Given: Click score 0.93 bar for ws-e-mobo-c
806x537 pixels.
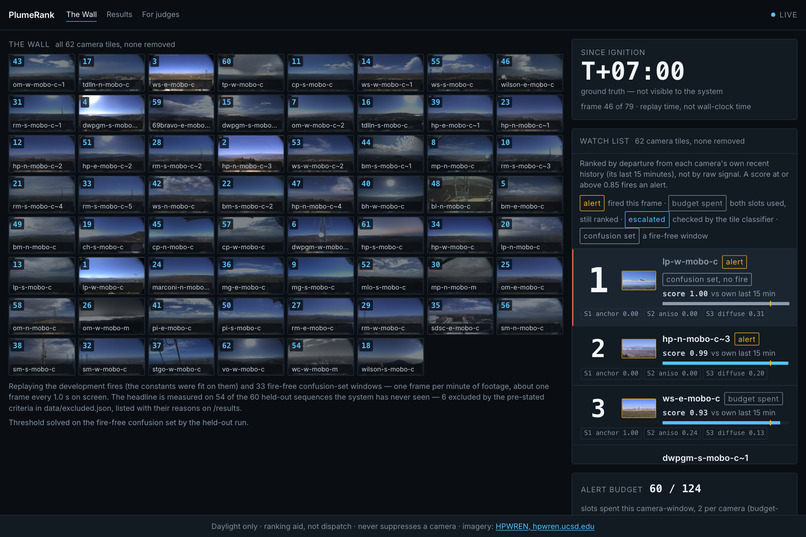Looking at the screenshot, I should pyautogui.click(x=725, y=423).
